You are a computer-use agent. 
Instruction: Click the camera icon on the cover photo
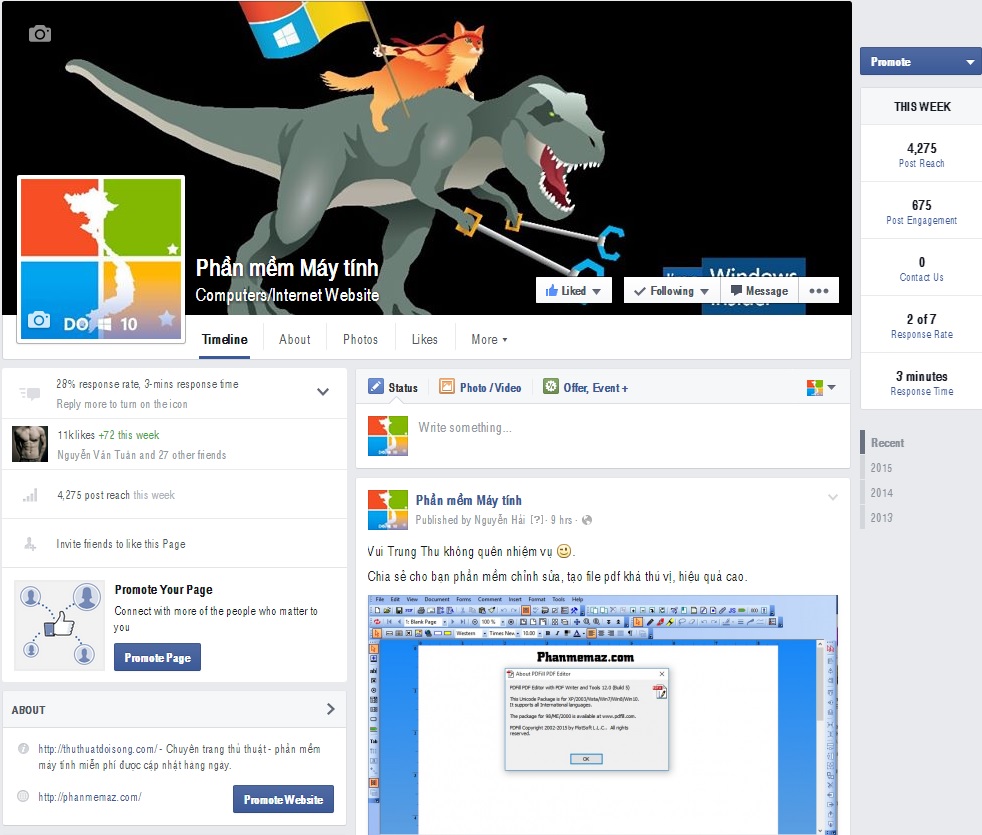39,33
